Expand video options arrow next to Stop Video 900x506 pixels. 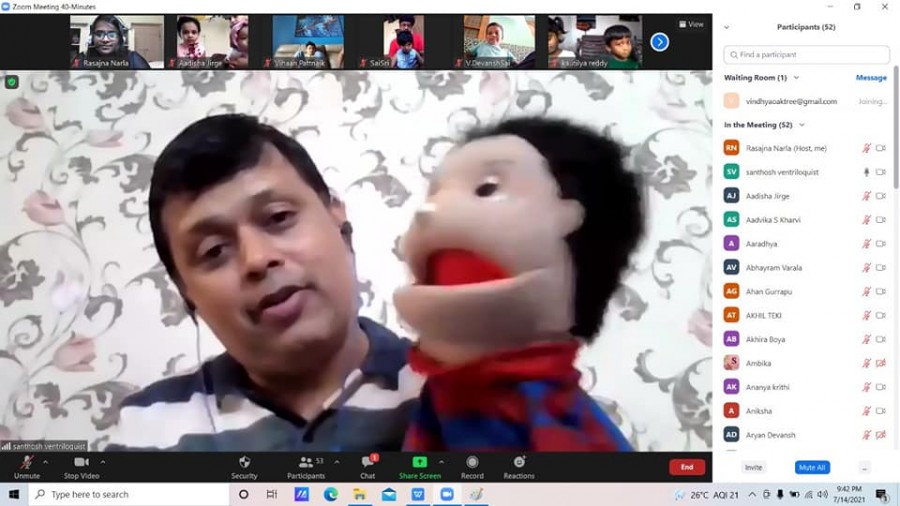coord(103,462)
